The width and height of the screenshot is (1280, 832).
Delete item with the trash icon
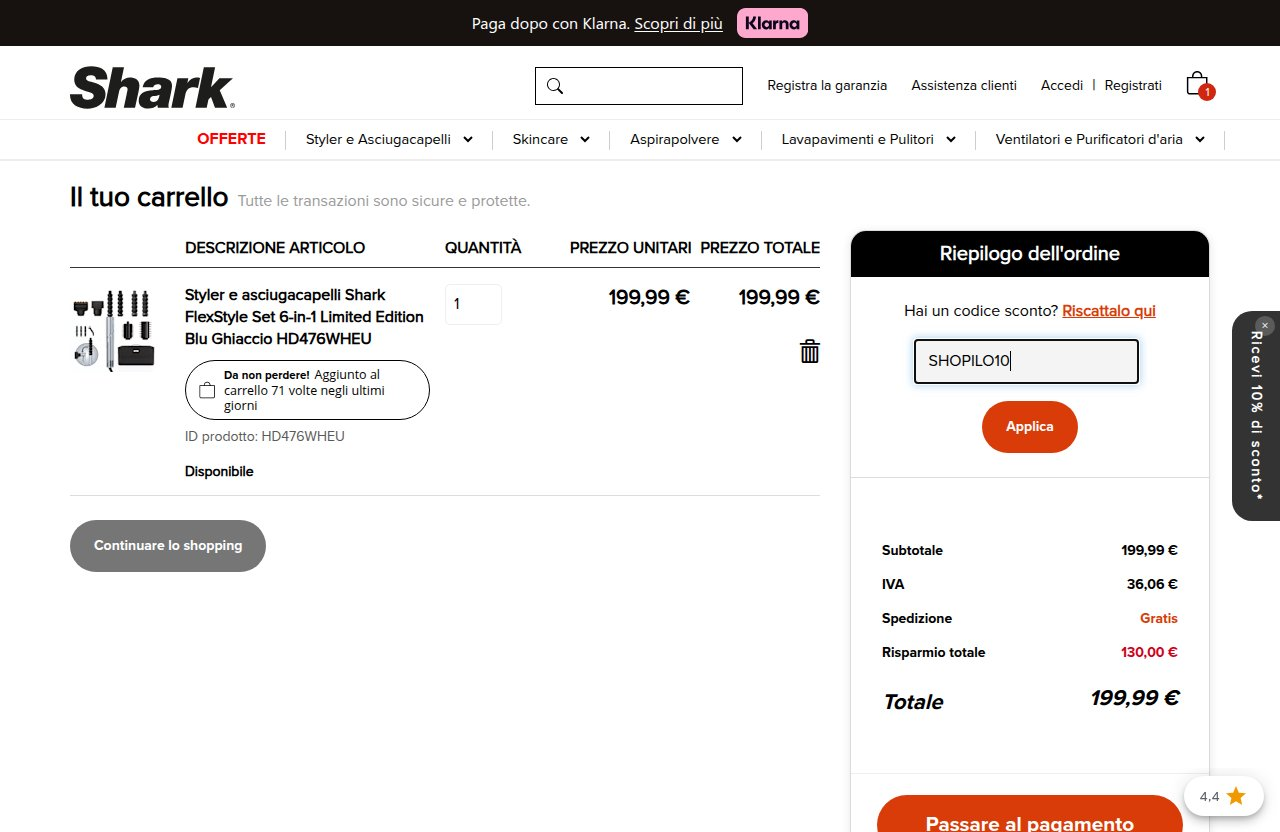[x=810, y=351]
